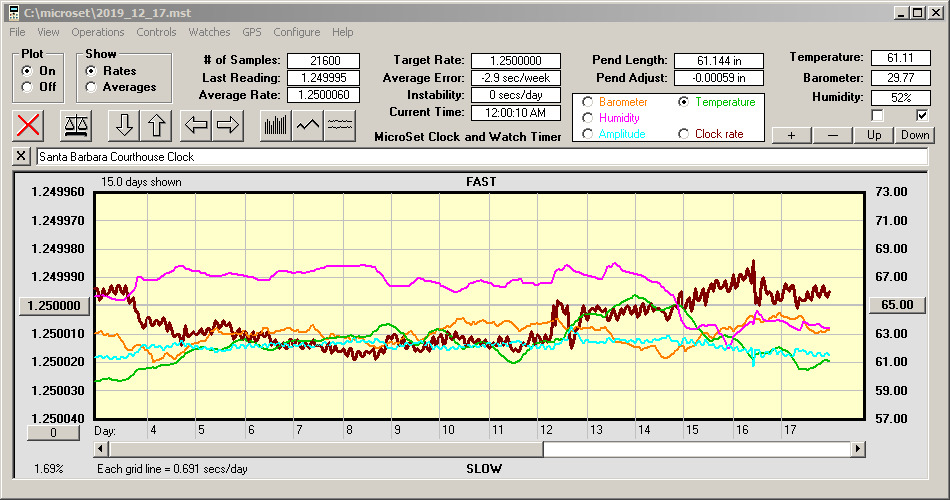
Task: Click the down arrow toolbar icon
Action: point(124,125)
